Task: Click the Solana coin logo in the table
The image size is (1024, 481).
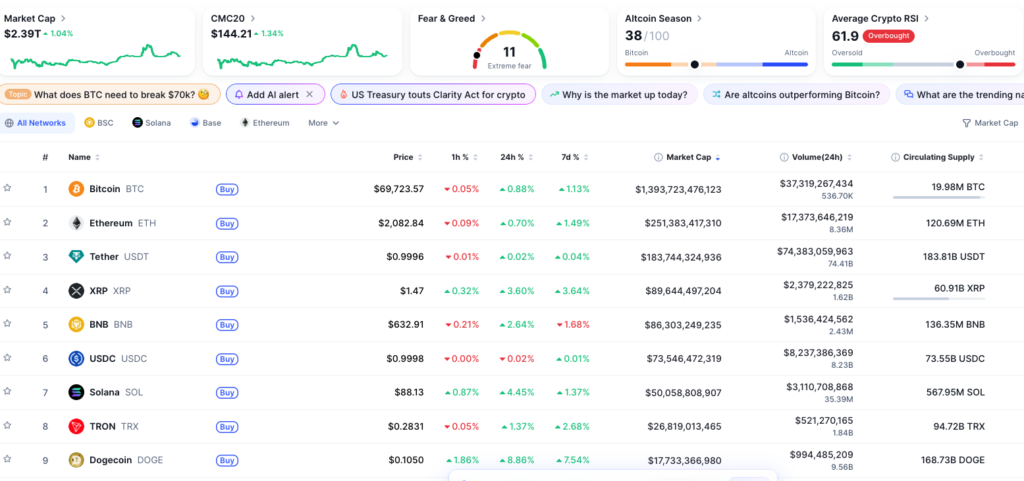Action: (76, 392)
